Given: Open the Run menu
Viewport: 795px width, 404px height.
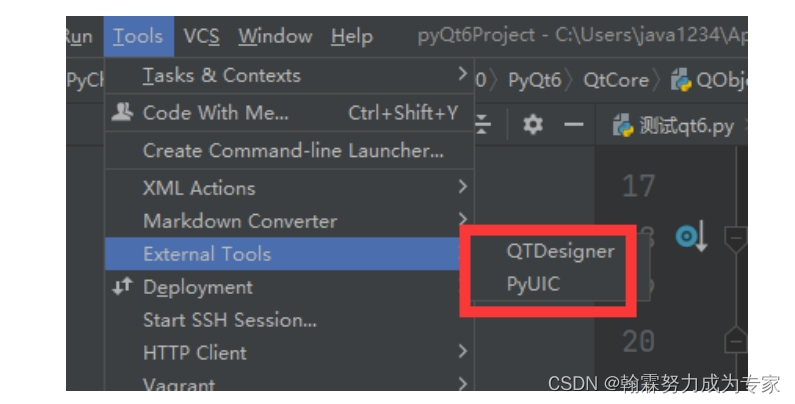Looking at the screenshot, I should pos(79,36).
